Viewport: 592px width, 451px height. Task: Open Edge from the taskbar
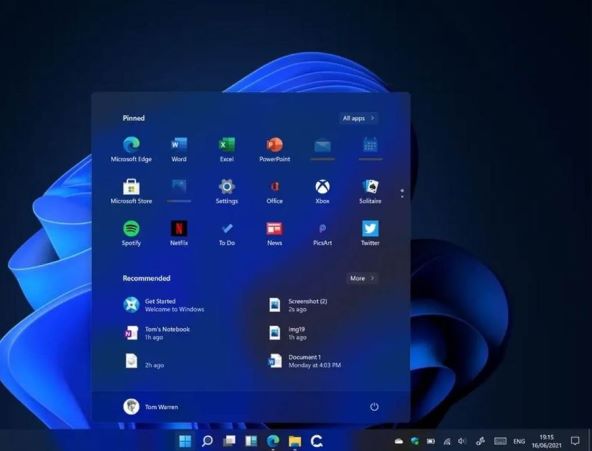(273, 440)
